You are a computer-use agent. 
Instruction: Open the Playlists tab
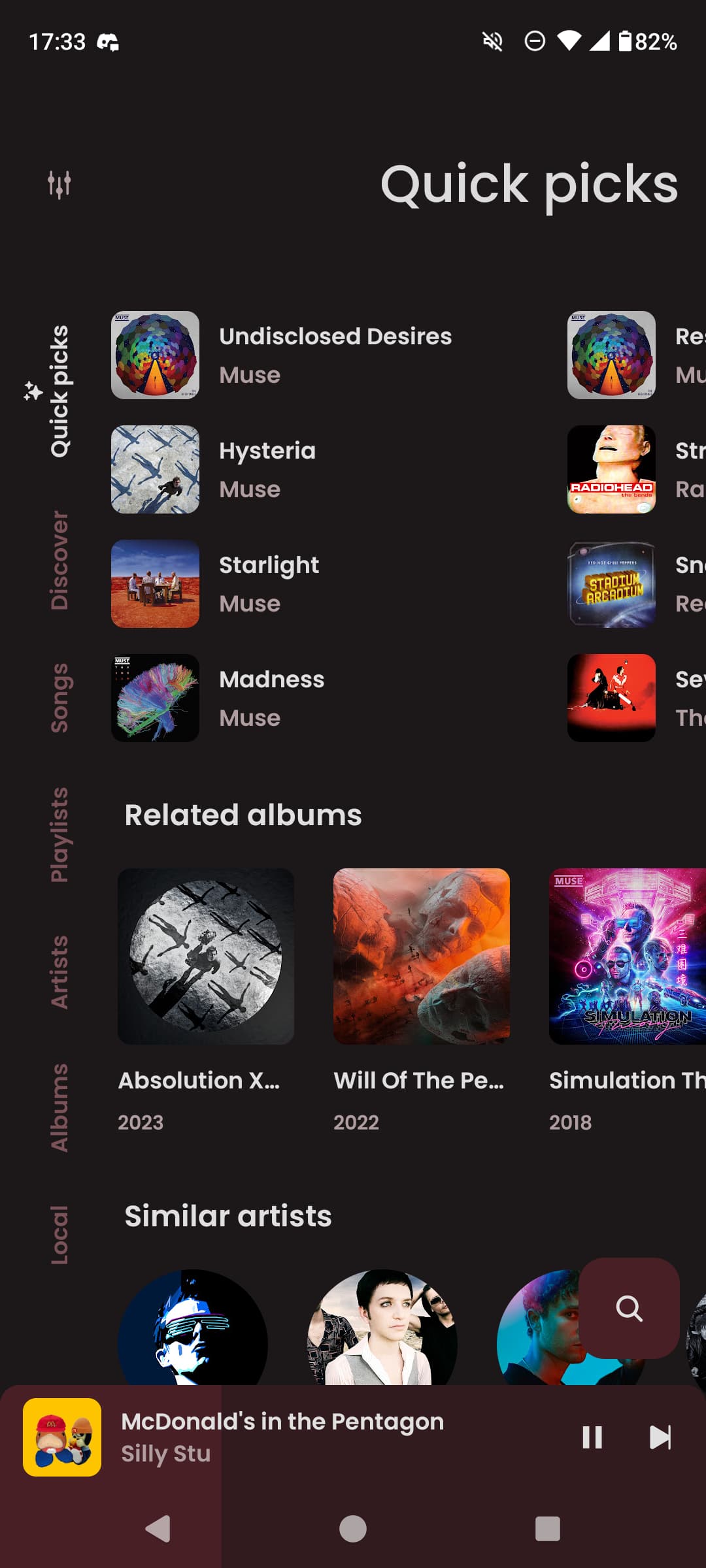coord(59,835)
